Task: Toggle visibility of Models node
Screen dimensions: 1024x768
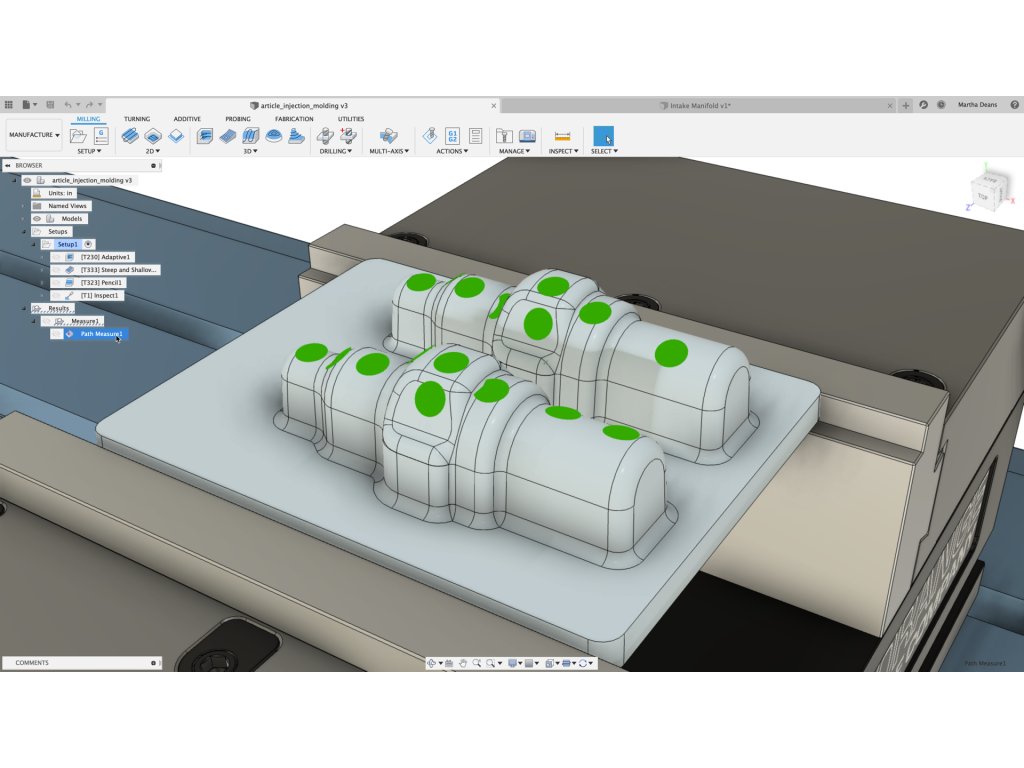Action: click(x=37, y=219)
